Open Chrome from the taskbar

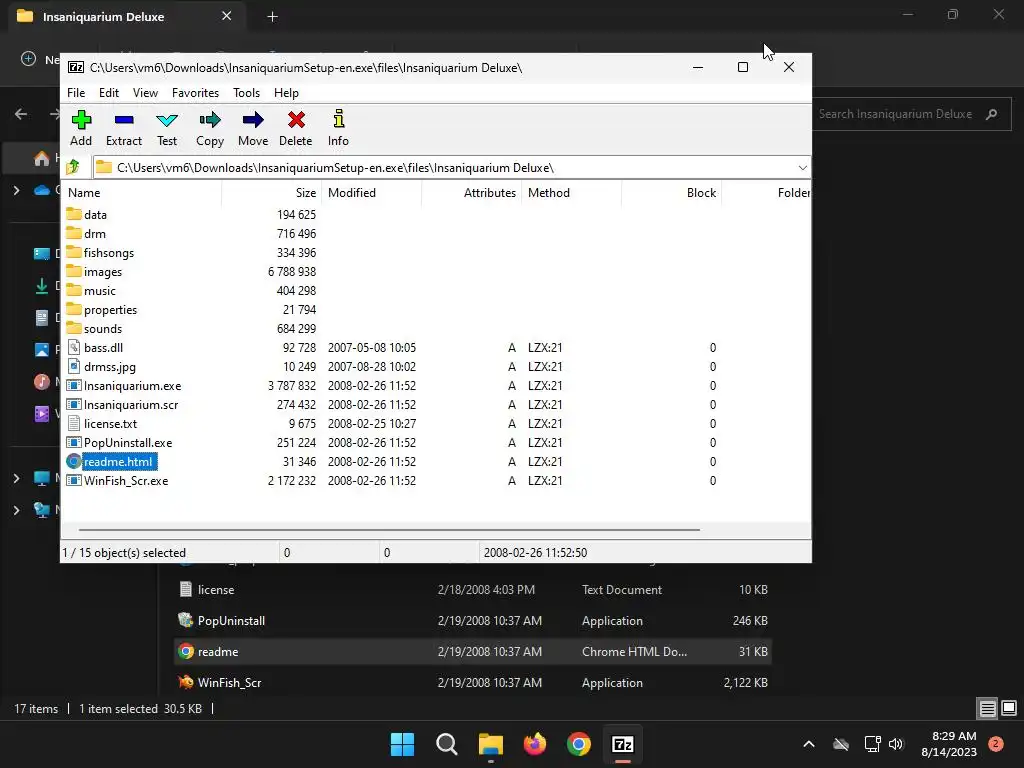coord(579,744)
